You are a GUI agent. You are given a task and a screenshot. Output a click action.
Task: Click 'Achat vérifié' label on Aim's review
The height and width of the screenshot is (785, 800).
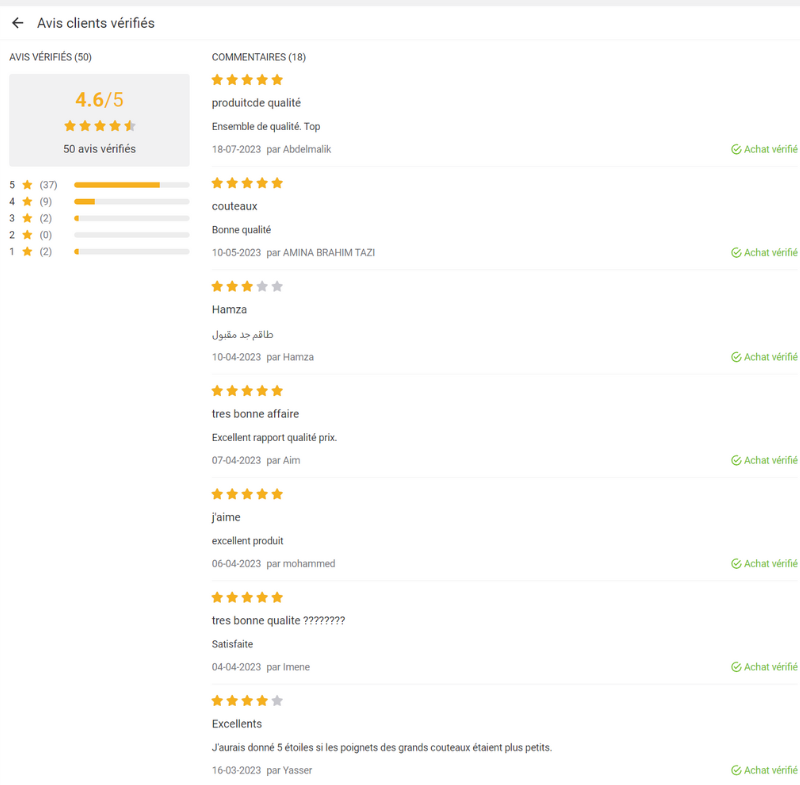tap(770, 461)
